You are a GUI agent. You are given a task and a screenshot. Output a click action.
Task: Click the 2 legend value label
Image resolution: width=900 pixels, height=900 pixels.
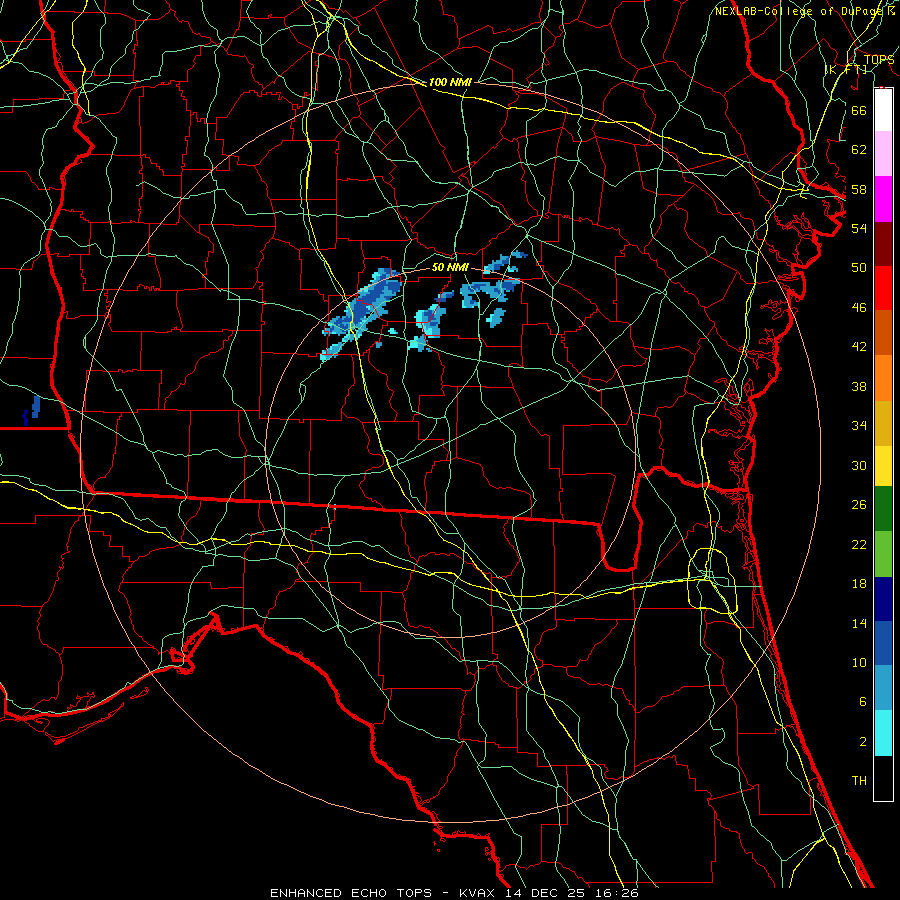point(862,742)
